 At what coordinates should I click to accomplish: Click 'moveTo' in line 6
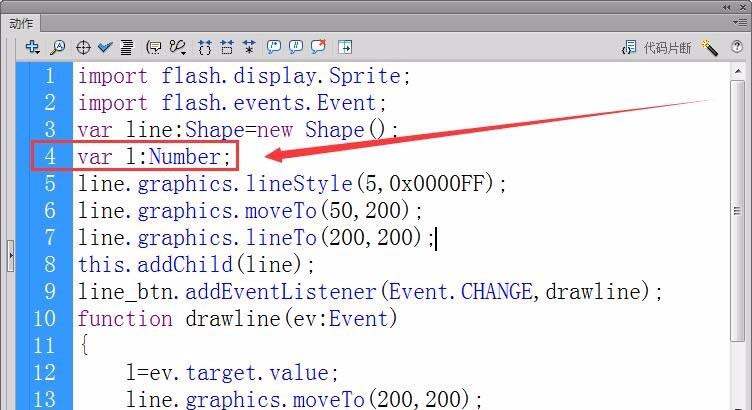[x=281, y=211]
